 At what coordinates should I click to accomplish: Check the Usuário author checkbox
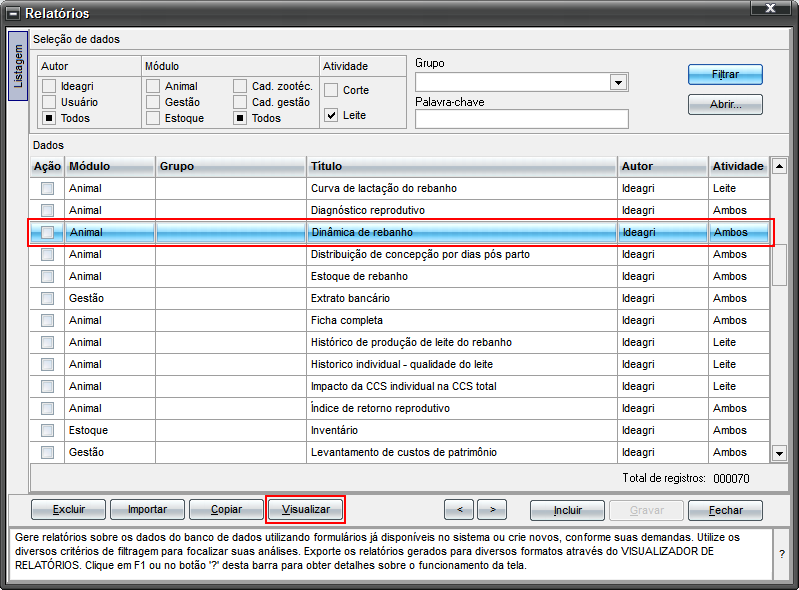[48, 102]
